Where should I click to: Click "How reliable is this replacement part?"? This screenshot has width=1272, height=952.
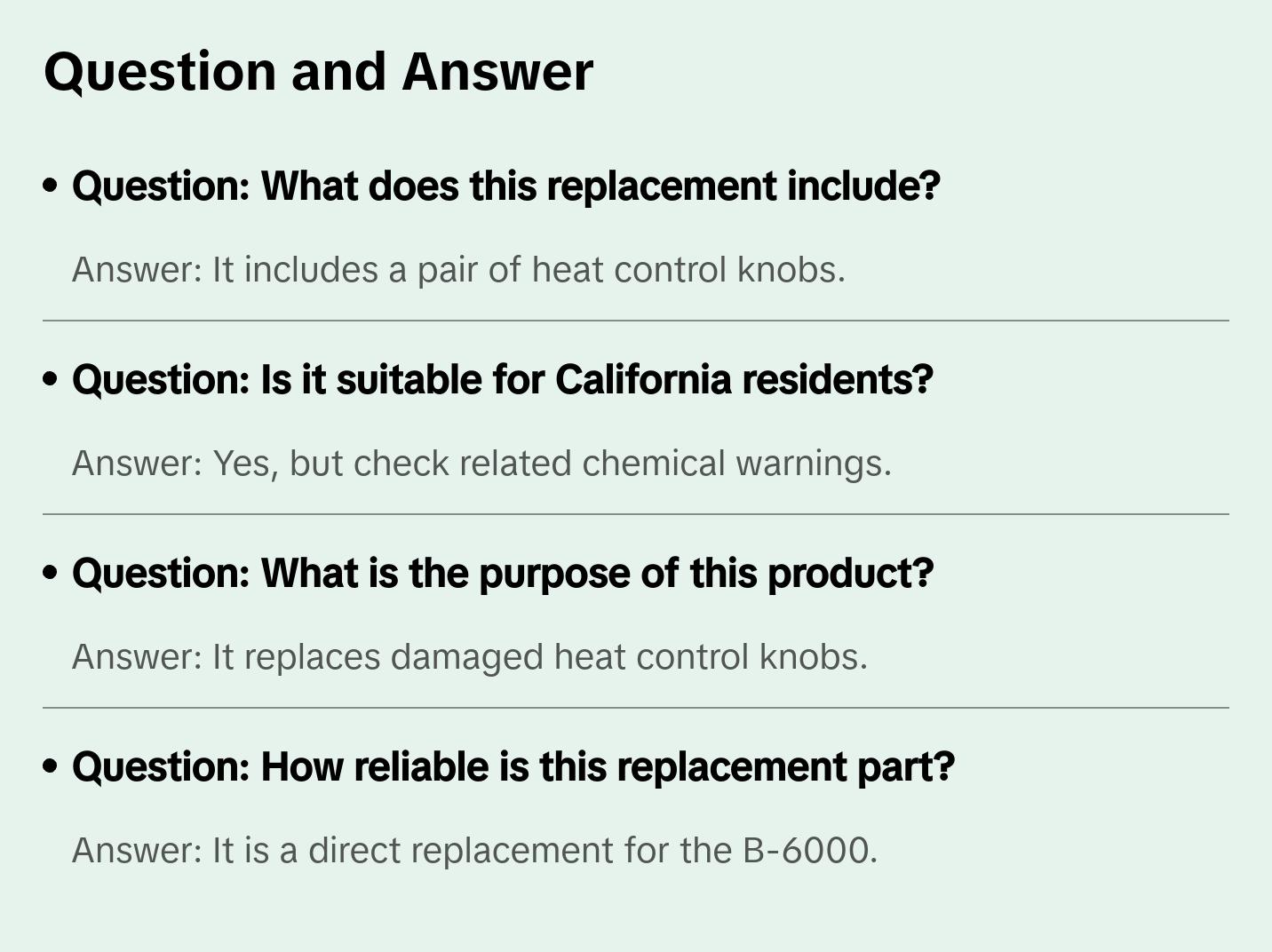(x=513, y=767)
